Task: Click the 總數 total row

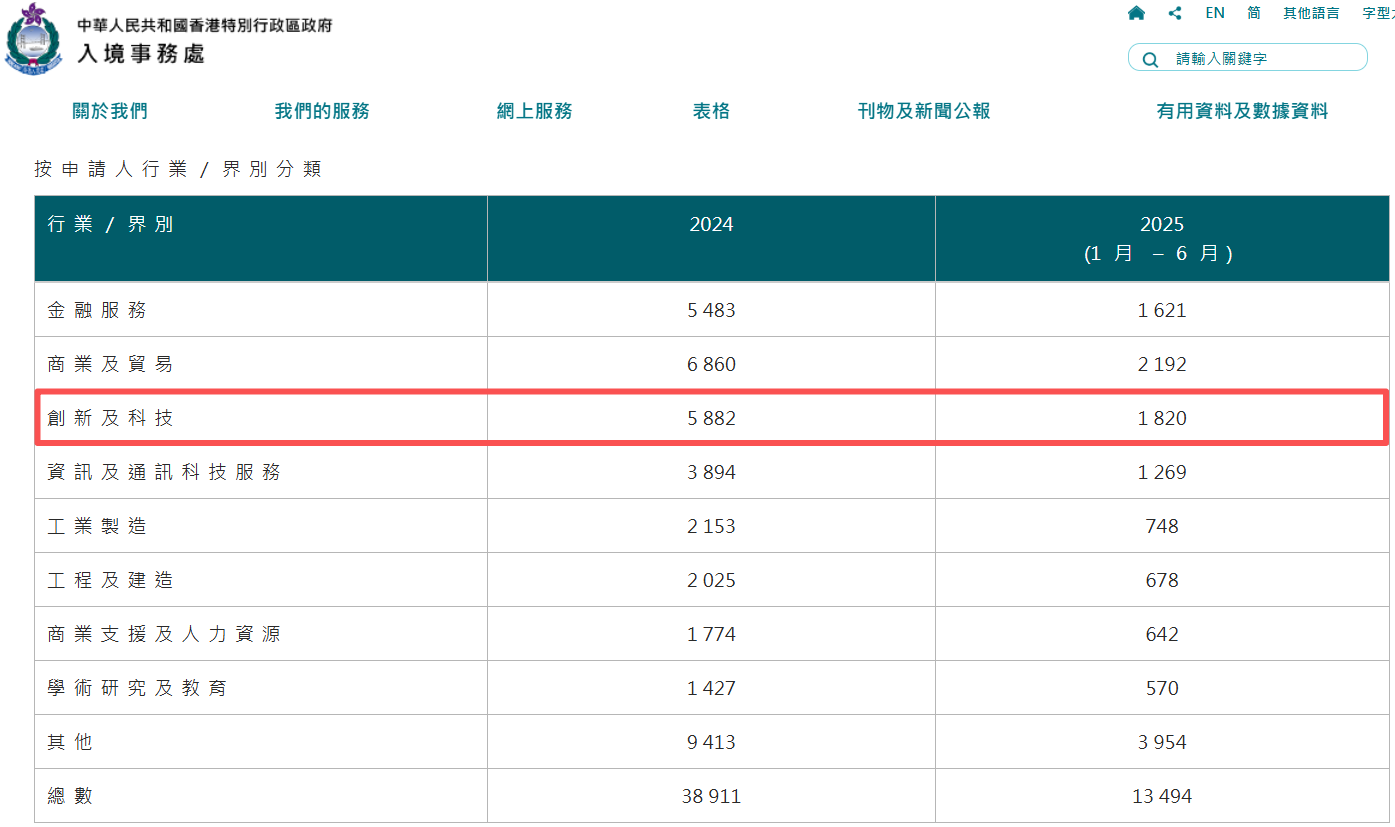Action: tap(69, 795)
